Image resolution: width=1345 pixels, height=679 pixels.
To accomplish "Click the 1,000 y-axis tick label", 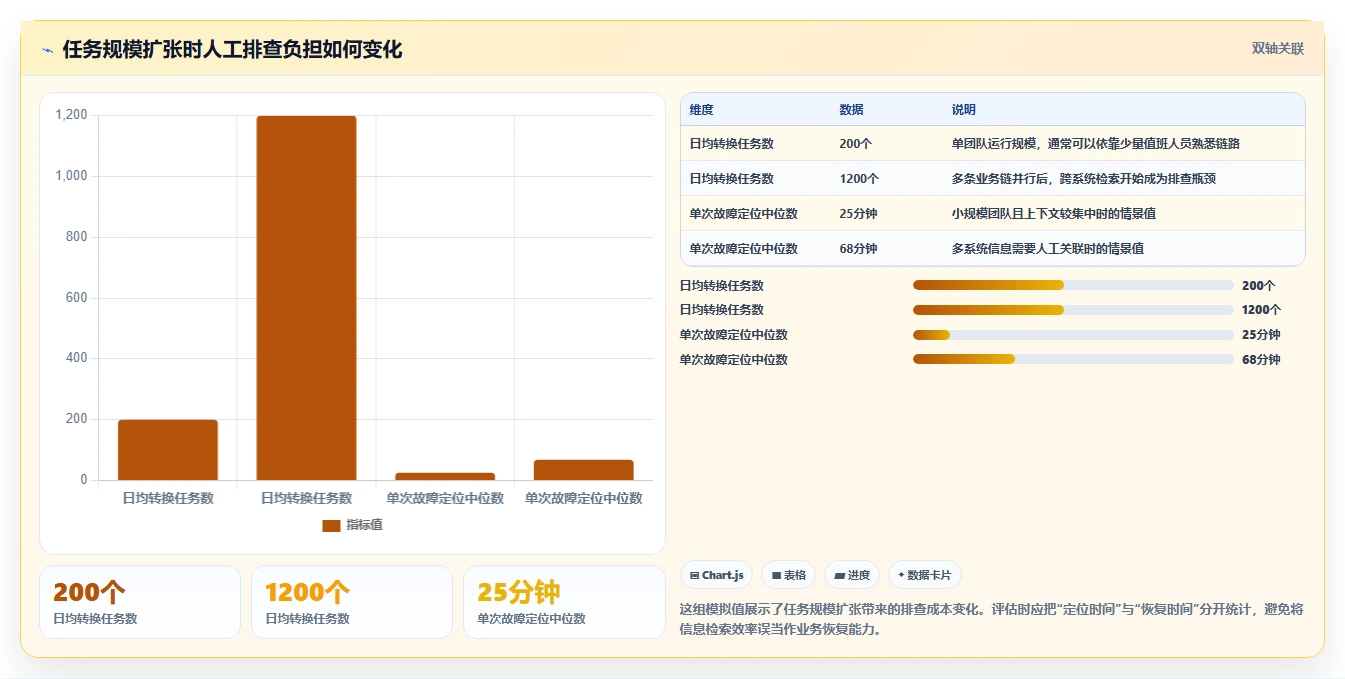I will coord(71,176).
